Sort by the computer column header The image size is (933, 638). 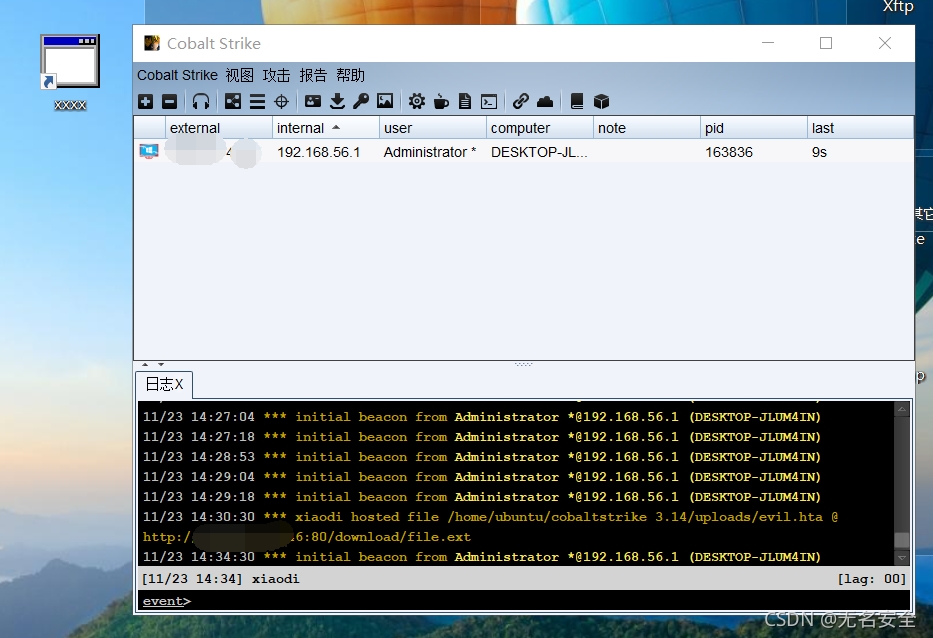(x=540, y=128)
